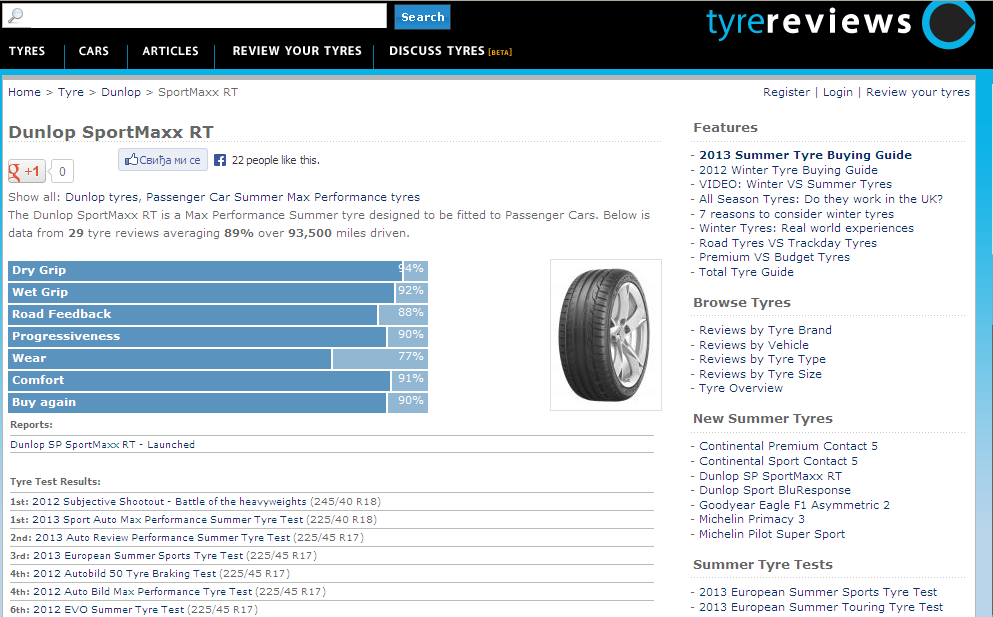Click the Wear rating bar
The height and width of the screenshot is (617, 993).
click(218, 359)
